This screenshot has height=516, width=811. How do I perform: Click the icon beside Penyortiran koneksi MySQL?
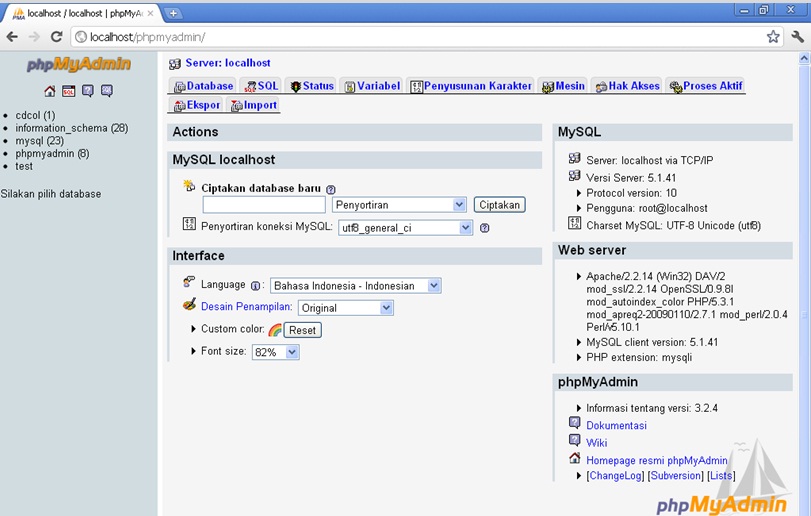[189, 224]
